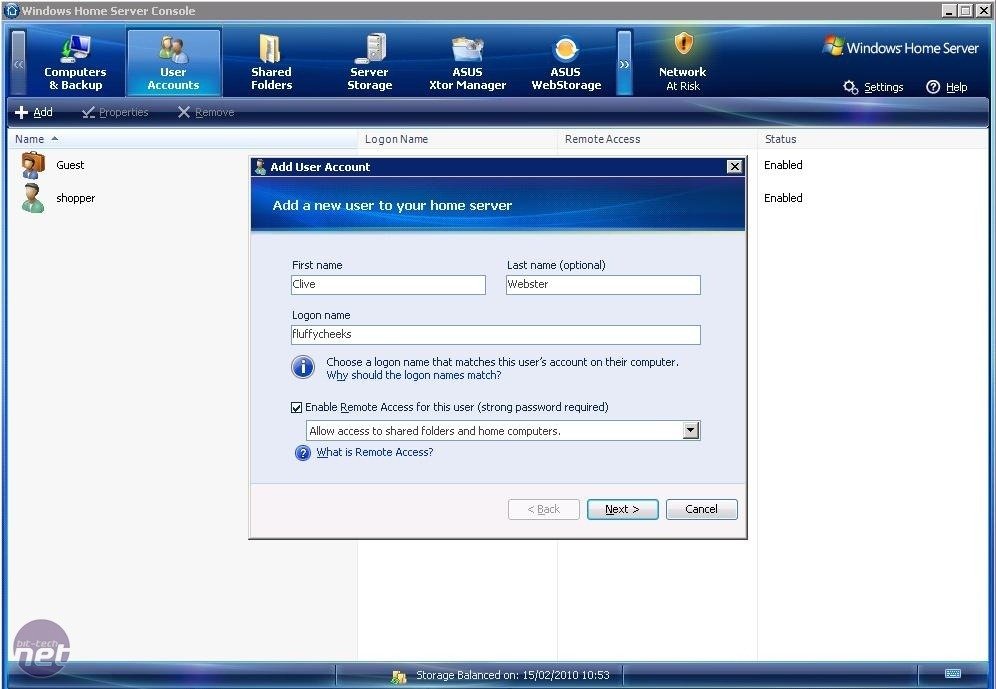Screen dimensions: 996x689
Task: Click the Storage Balanced status icon
Action: [x=399, y=676]
